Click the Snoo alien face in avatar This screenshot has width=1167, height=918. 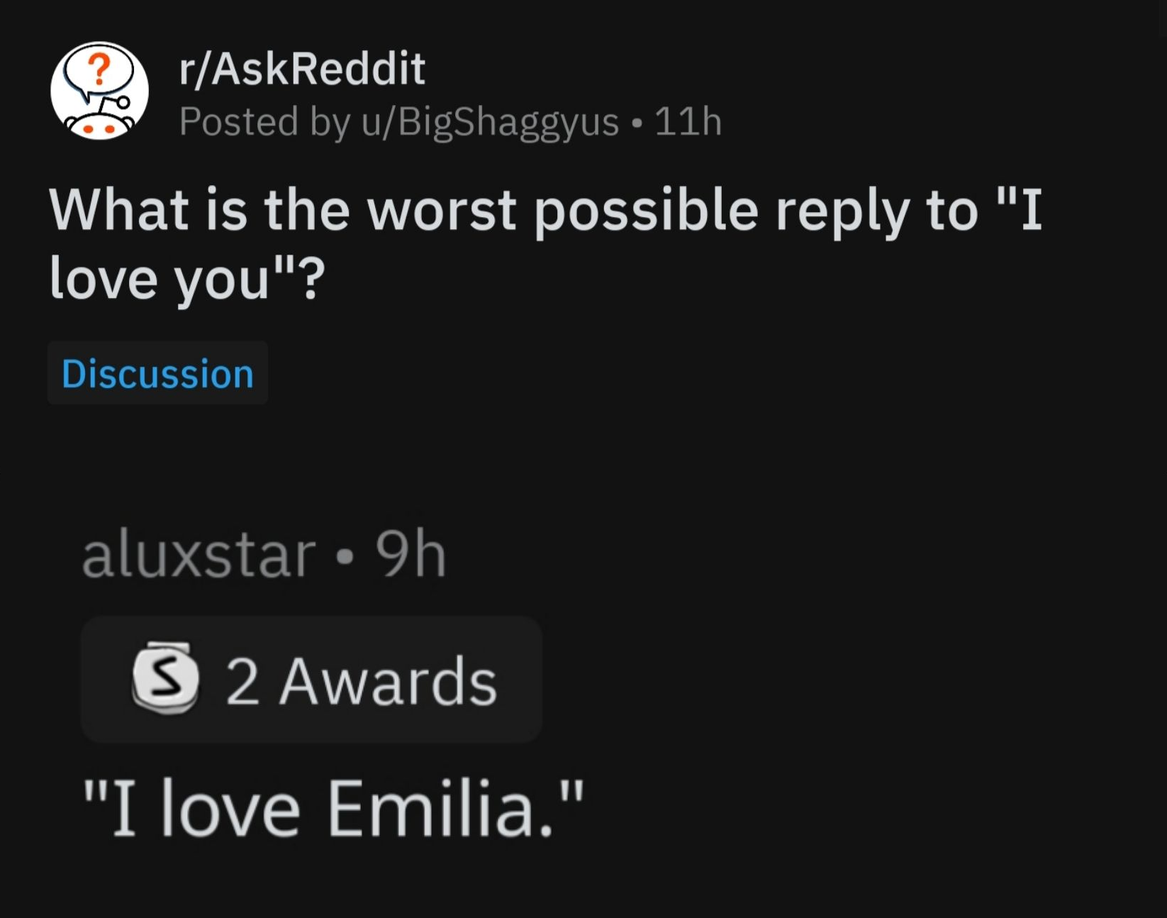99,124
